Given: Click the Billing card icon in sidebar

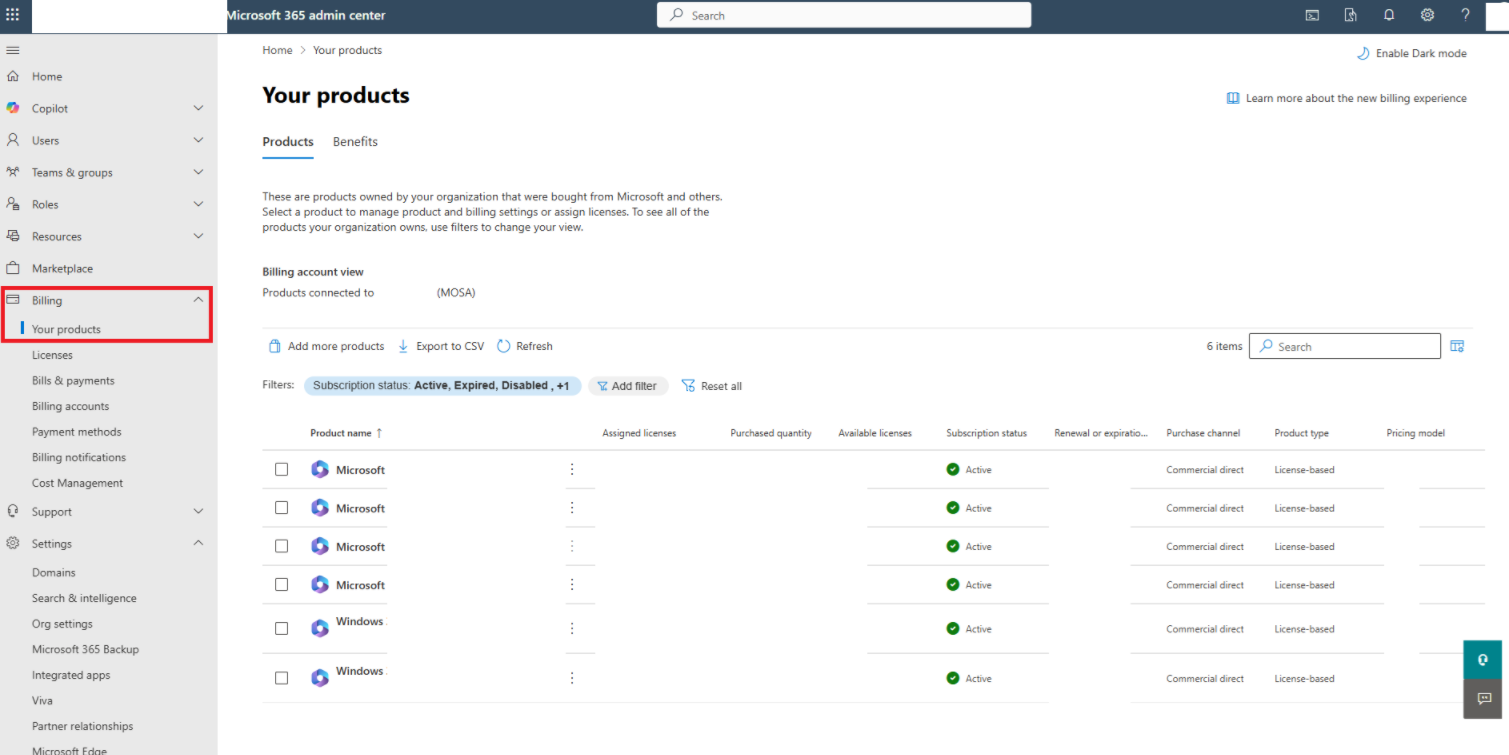Looking at the screenshot, I should click(13, 300).
